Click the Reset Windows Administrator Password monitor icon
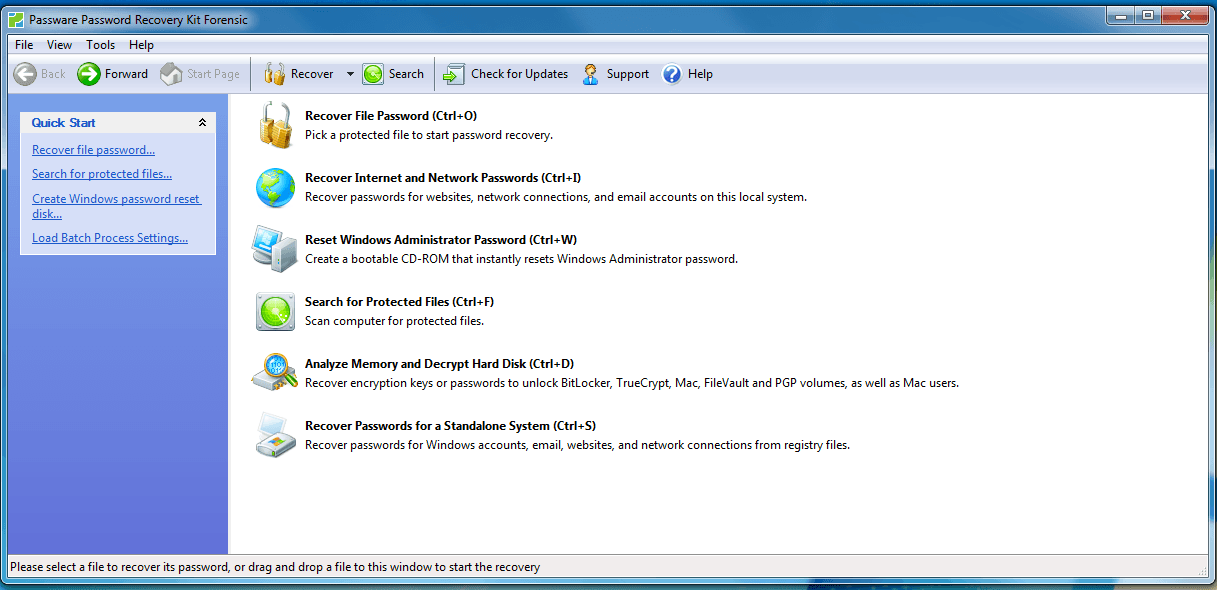The image size is (1217, 590). [274, 249]
